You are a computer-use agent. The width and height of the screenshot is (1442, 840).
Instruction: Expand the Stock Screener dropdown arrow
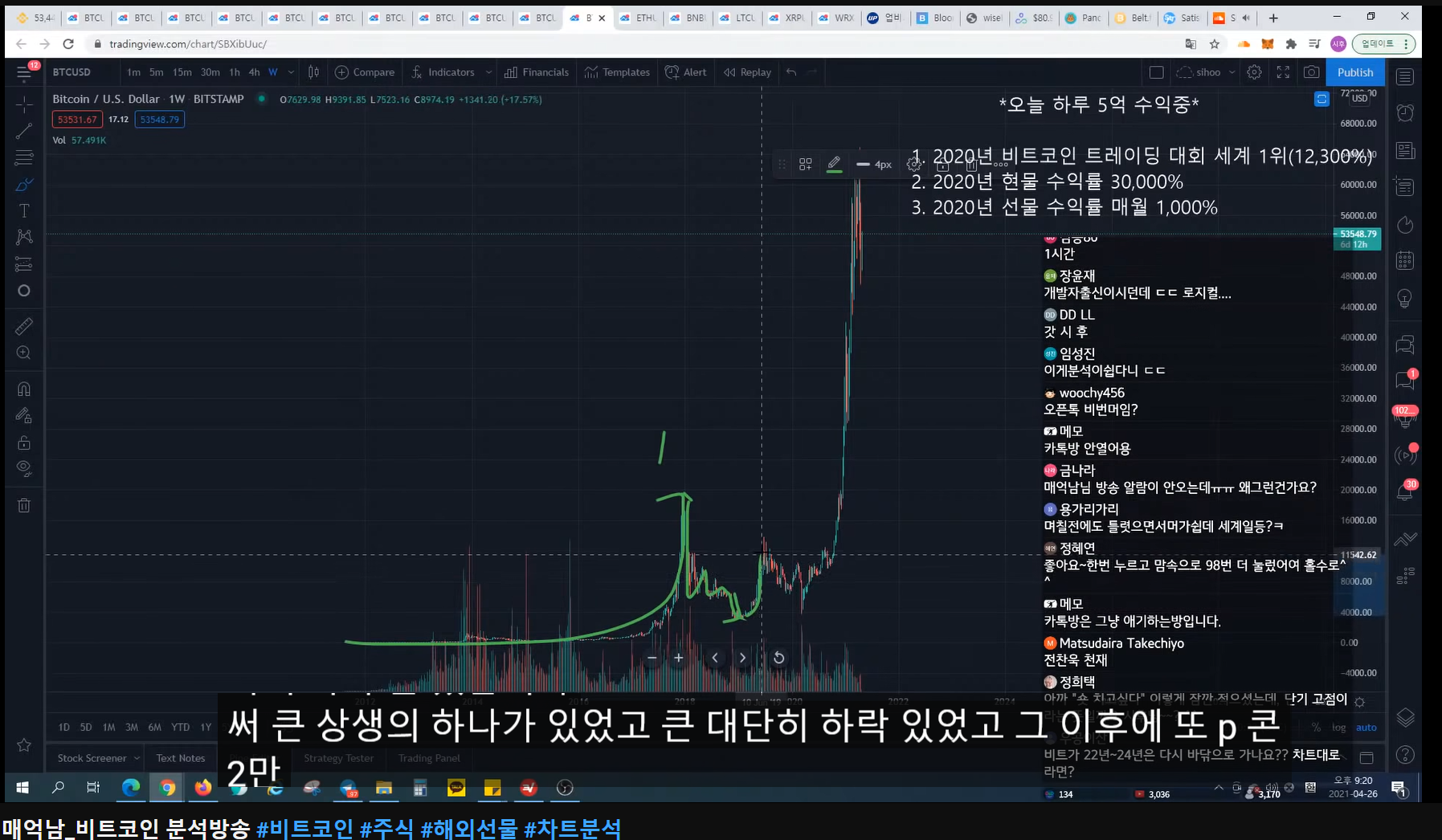(137, 758)
